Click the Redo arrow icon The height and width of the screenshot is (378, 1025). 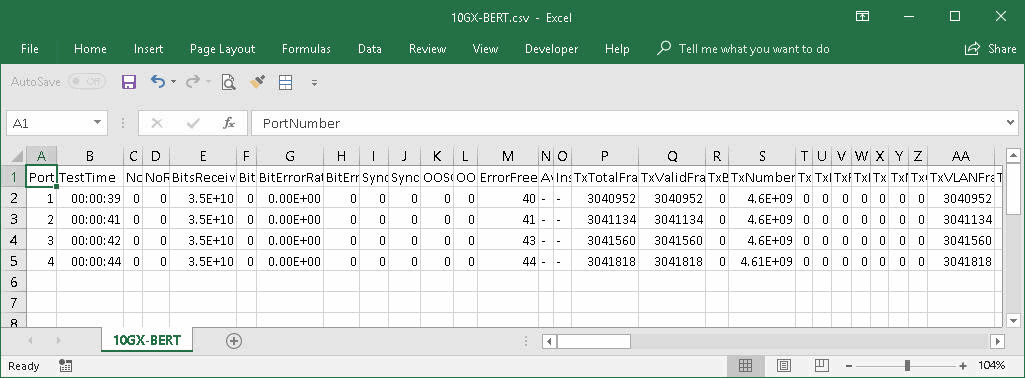[193, 81]
